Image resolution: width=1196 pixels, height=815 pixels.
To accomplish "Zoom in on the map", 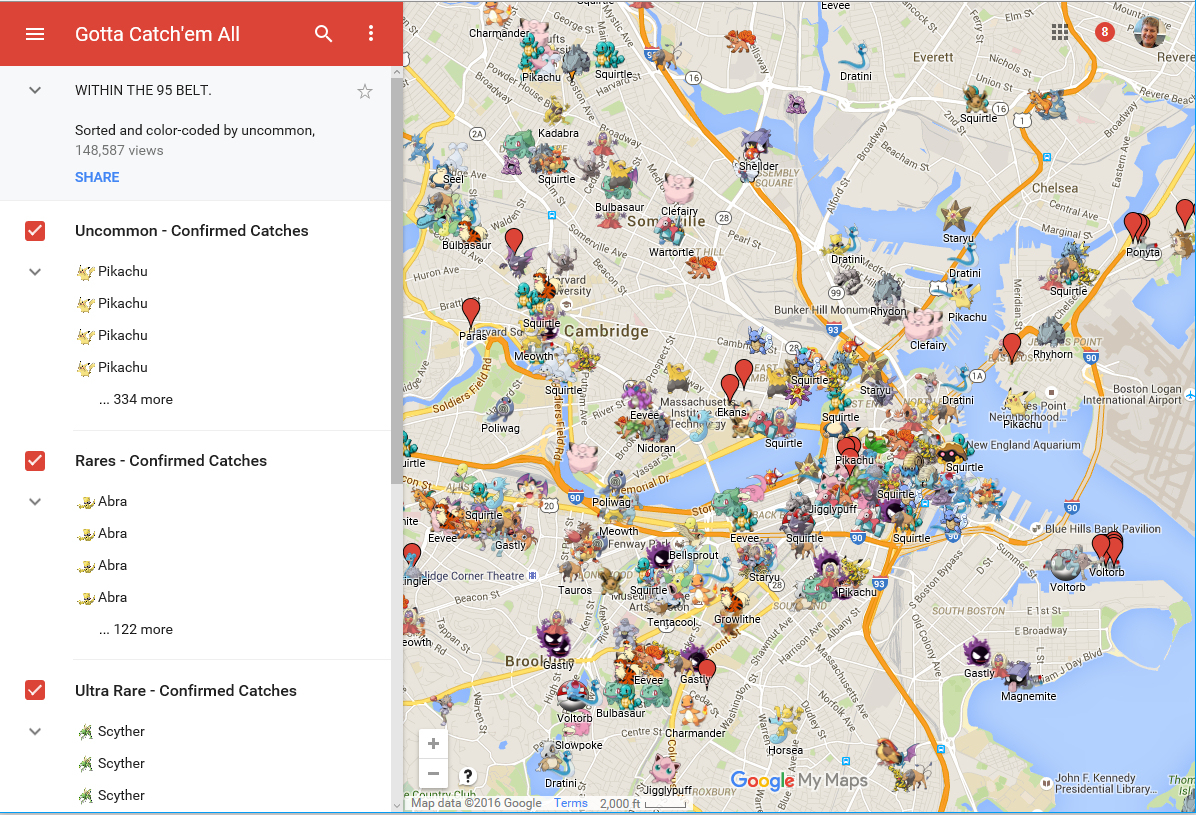I will tap(433, 744).
